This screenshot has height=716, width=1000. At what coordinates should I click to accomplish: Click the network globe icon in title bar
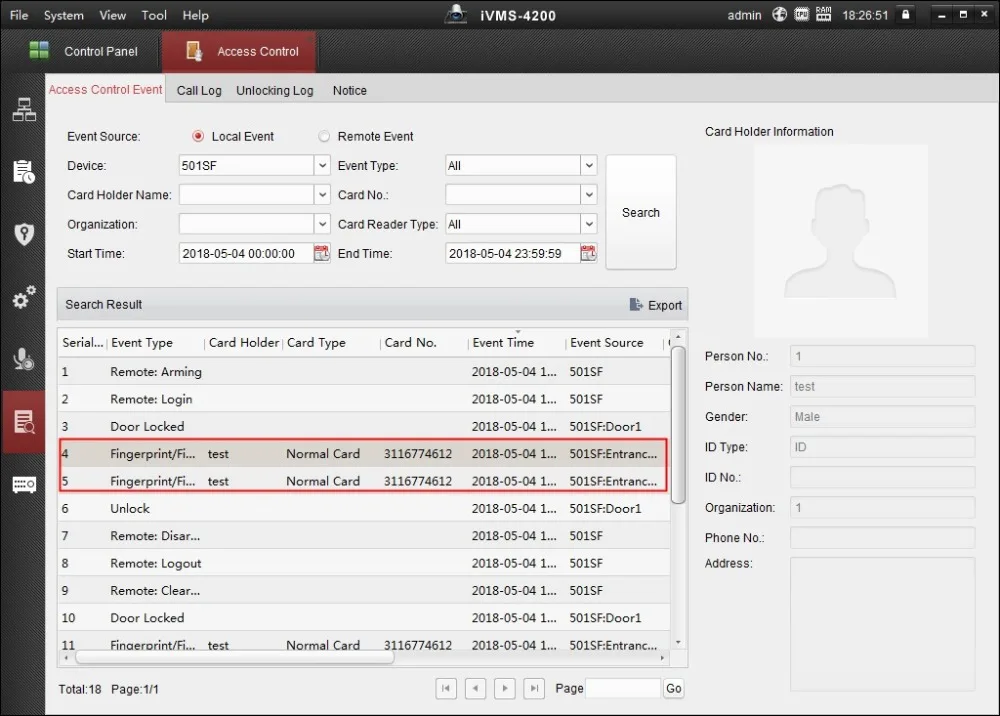pos(779,14)
